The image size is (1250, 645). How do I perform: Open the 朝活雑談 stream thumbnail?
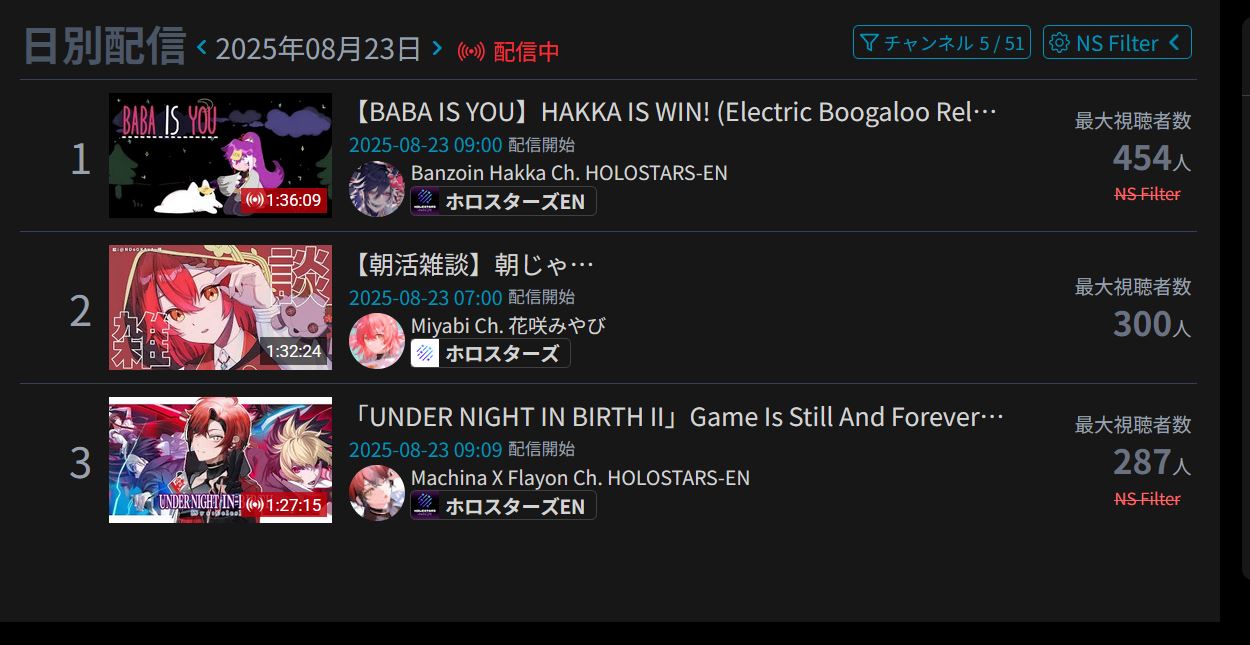pos(220,307)
